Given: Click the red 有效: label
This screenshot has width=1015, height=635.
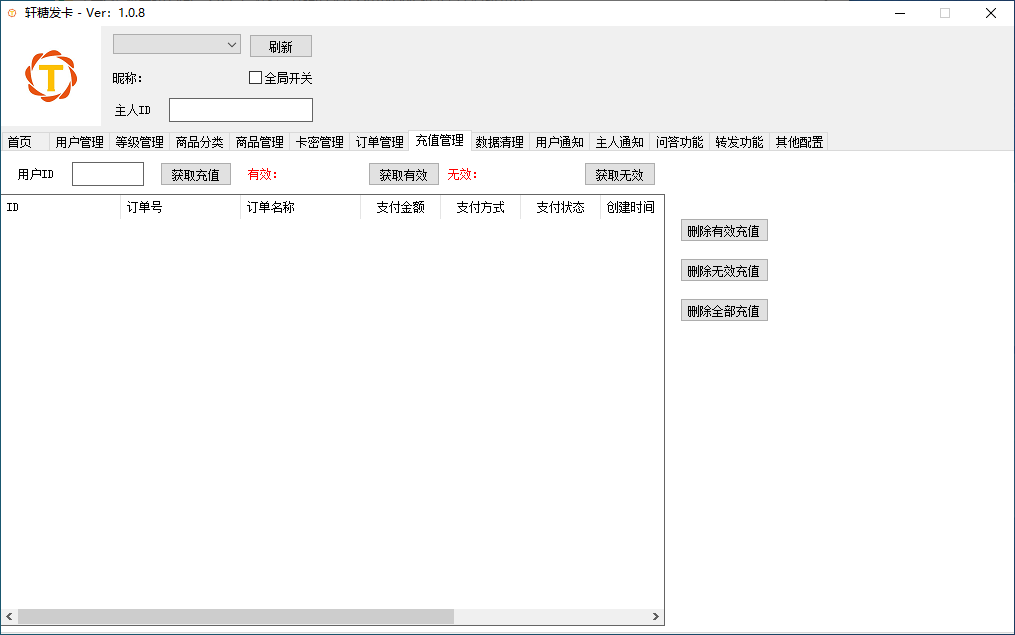Looking at the screenshot, I should click(262, 174).
